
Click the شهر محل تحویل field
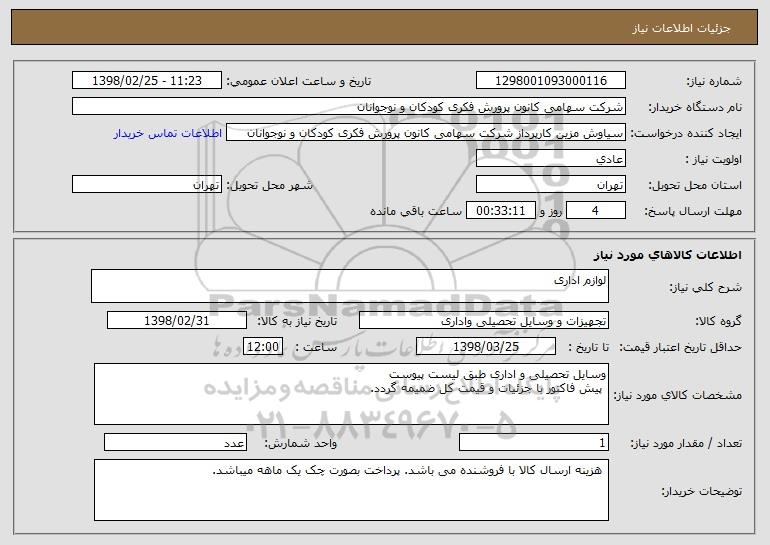point(147,184)
